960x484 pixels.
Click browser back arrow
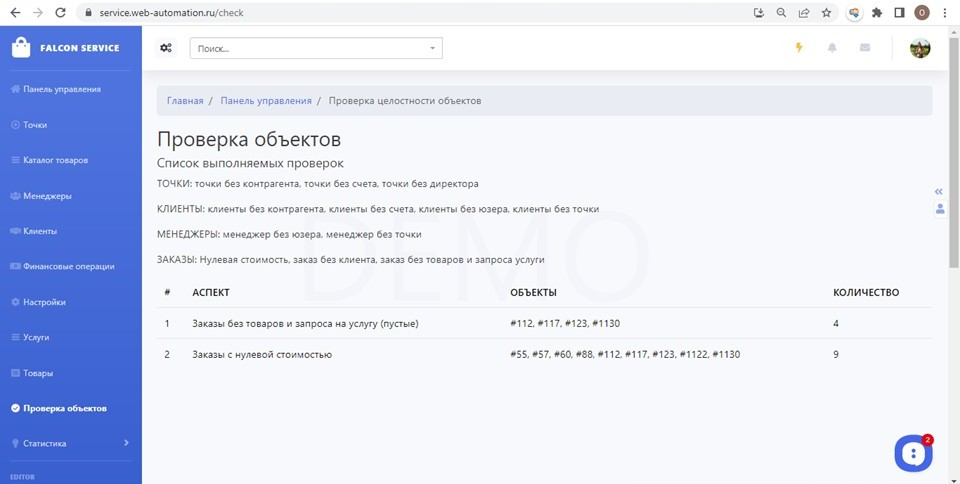[x=15, y=12]
